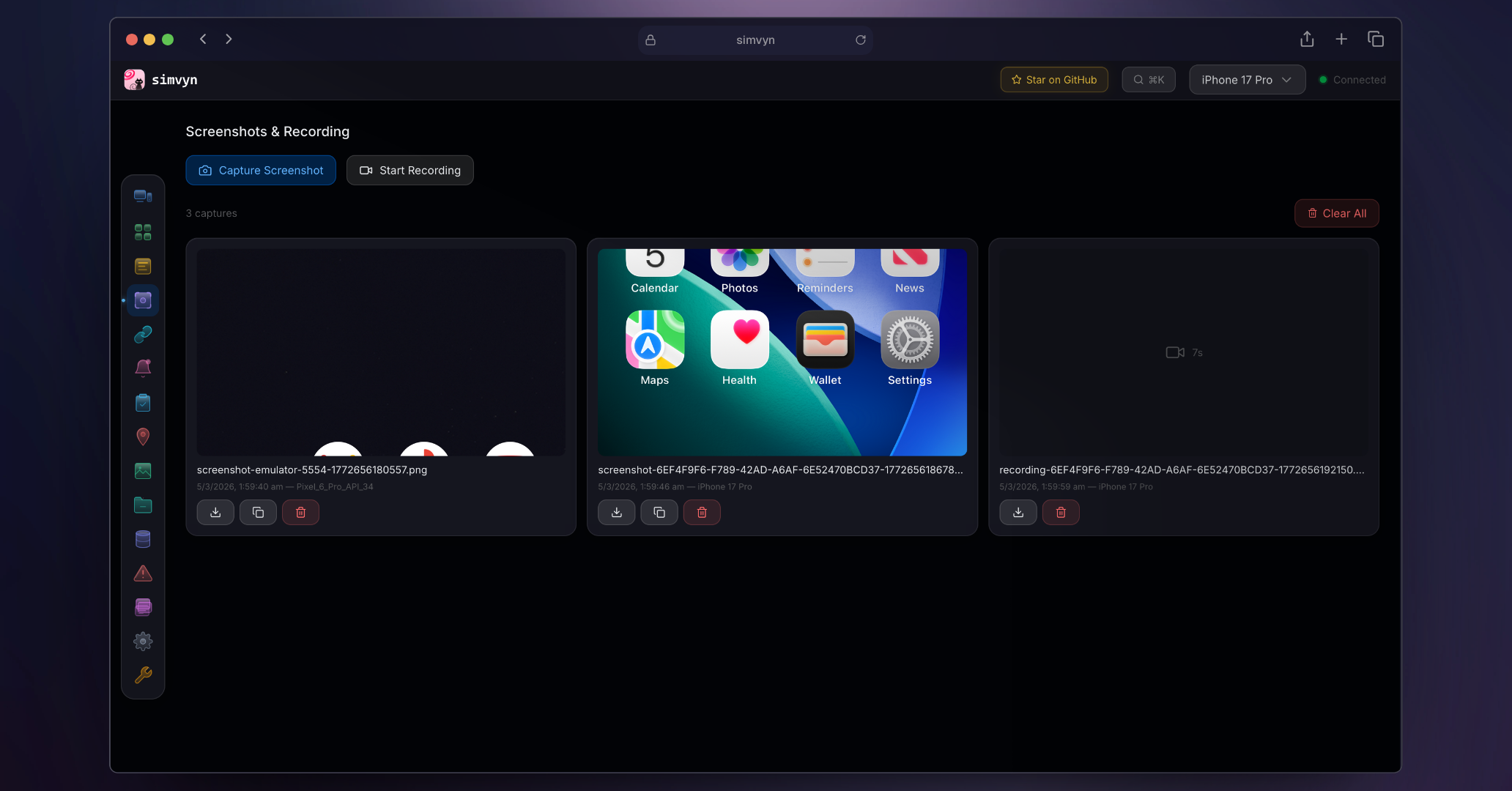Viewport: 1512px width, 791px height.
Task: Delete the Pixel_6_Pro emulator screenshot
Action: coord(300,512)
